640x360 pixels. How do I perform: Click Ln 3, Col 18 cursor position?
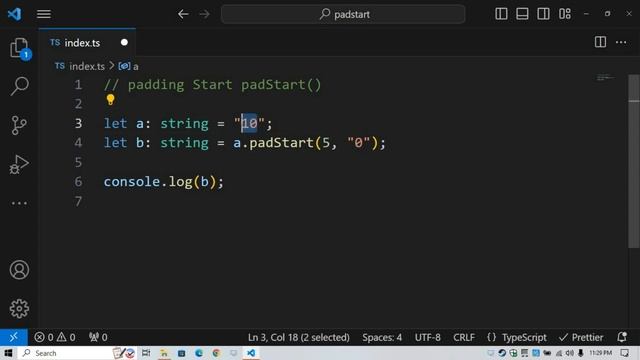(x=298, y=338)
